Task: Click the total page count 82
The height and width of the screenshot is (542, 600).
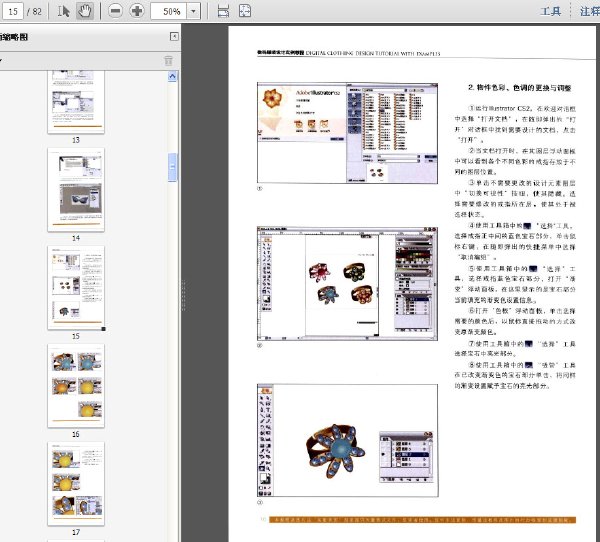Action: pos(37,11)
